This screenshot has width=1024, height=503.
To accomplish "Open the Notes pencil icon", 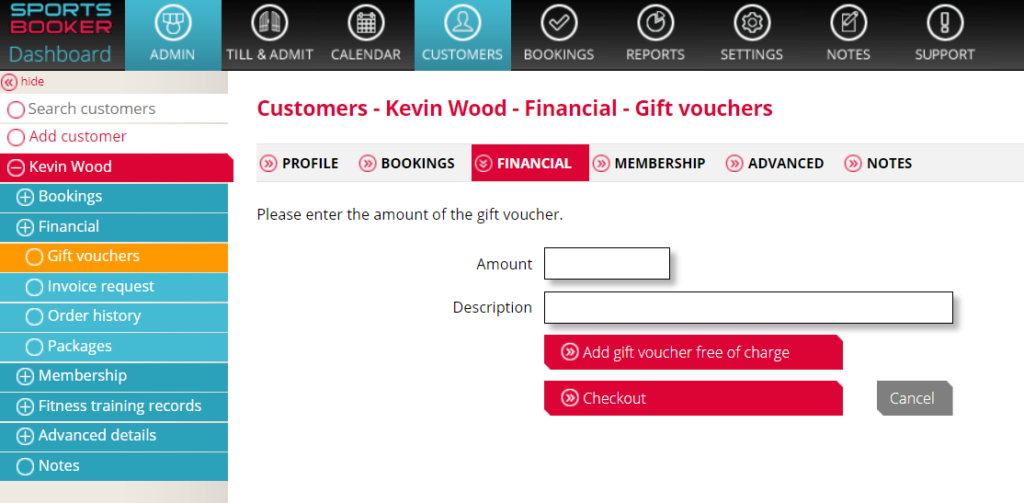I will (848, 24).
